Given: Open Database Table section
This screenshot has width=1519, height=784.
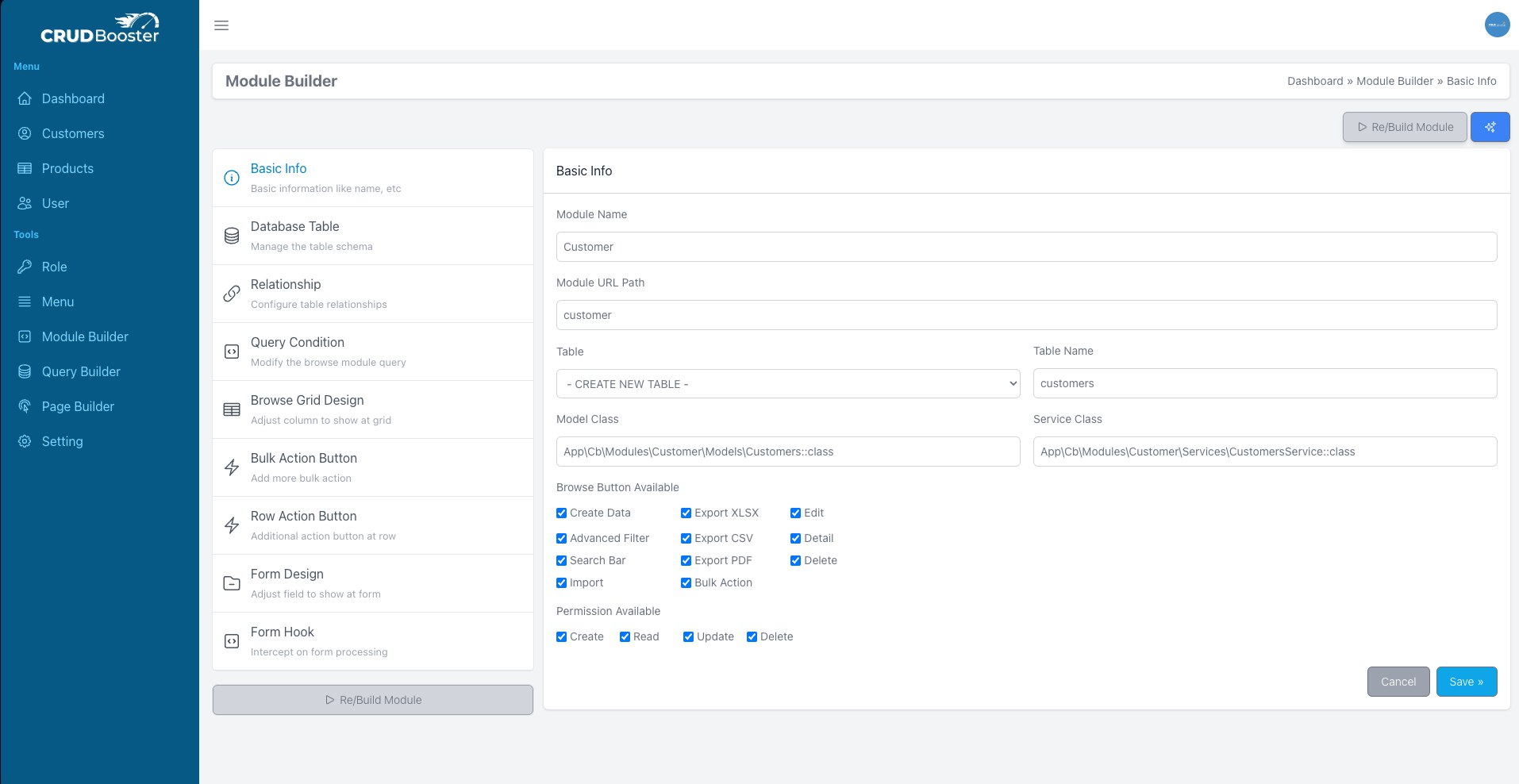Looking at the screenshot, I should (373, 236).
